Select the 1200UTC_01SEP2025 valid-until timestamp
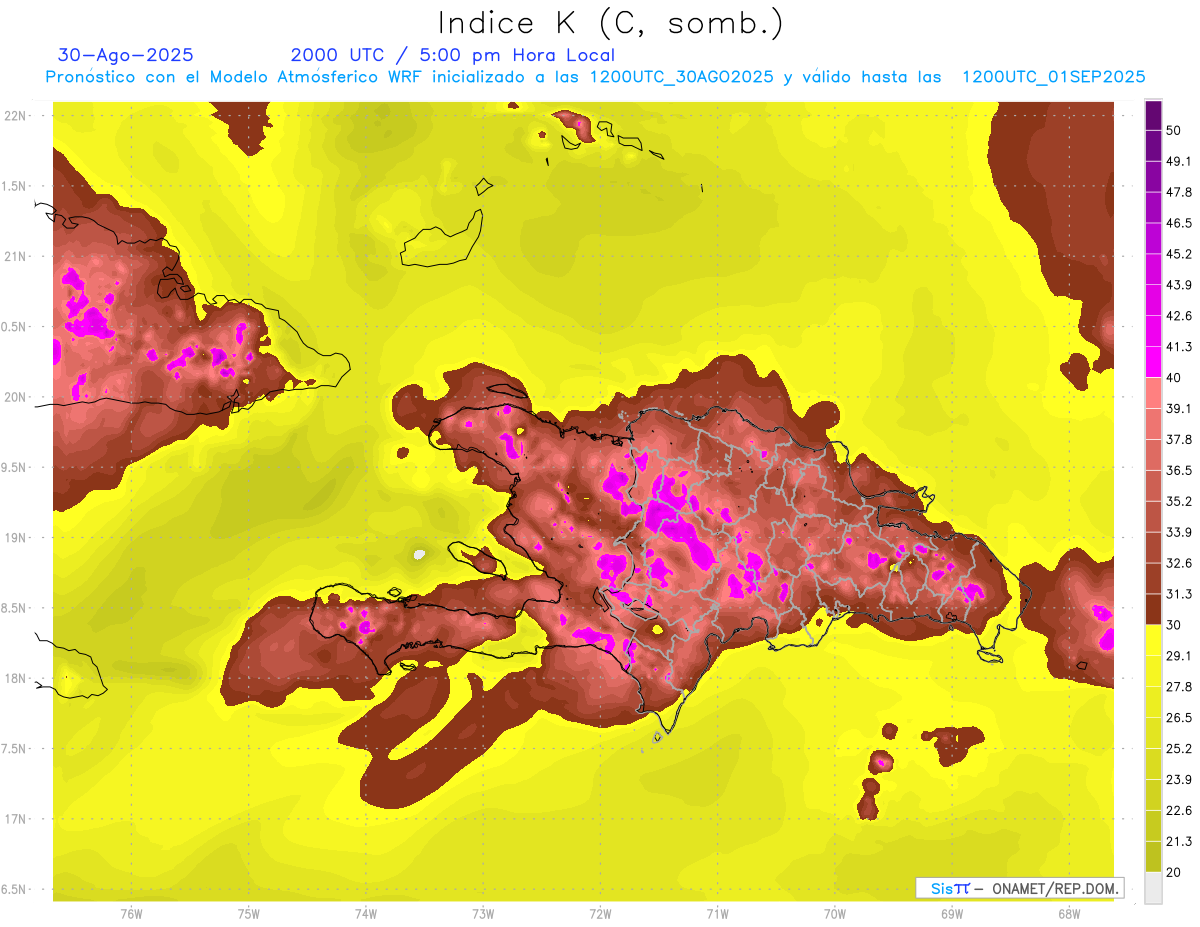The height and width of the screenshot is (927, 1200). 1053,77
